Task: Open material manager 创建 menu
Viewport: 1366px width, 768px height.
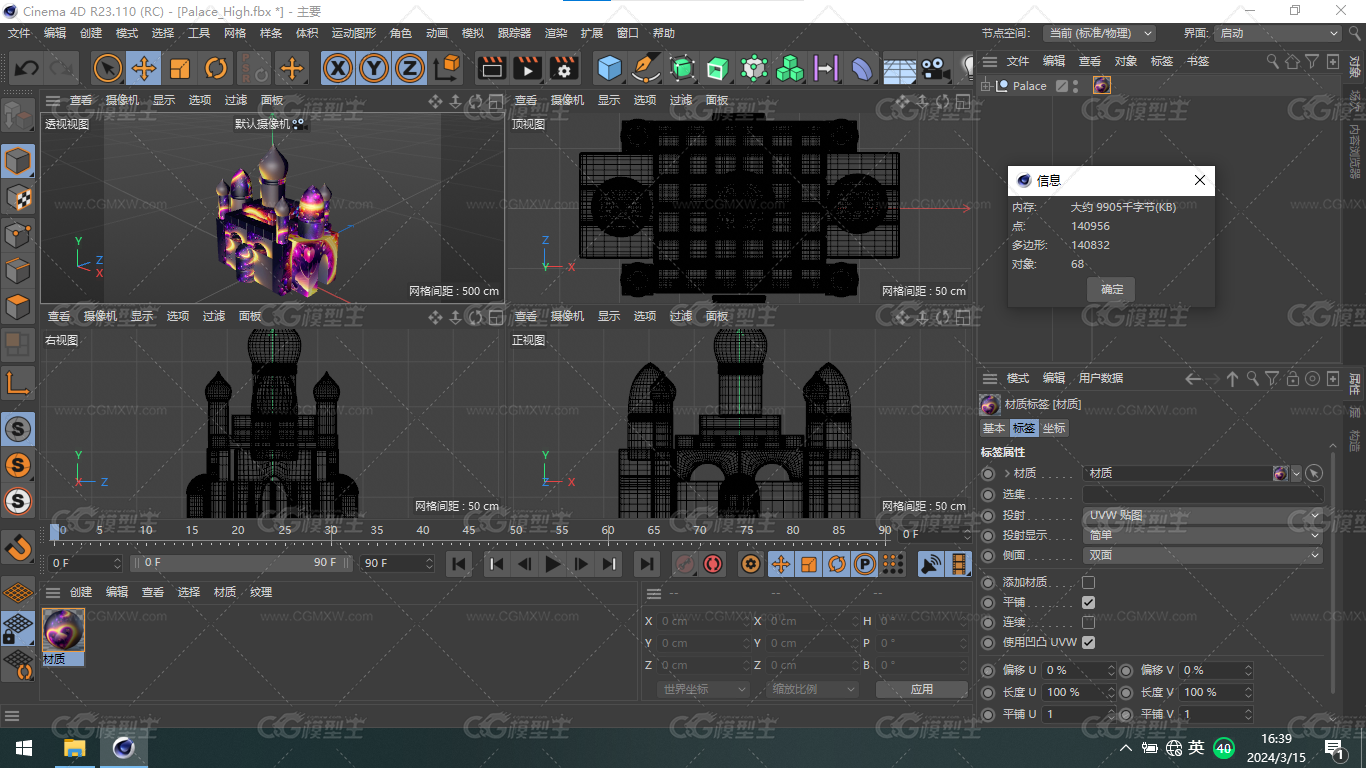Action: (x=81, y=592)
